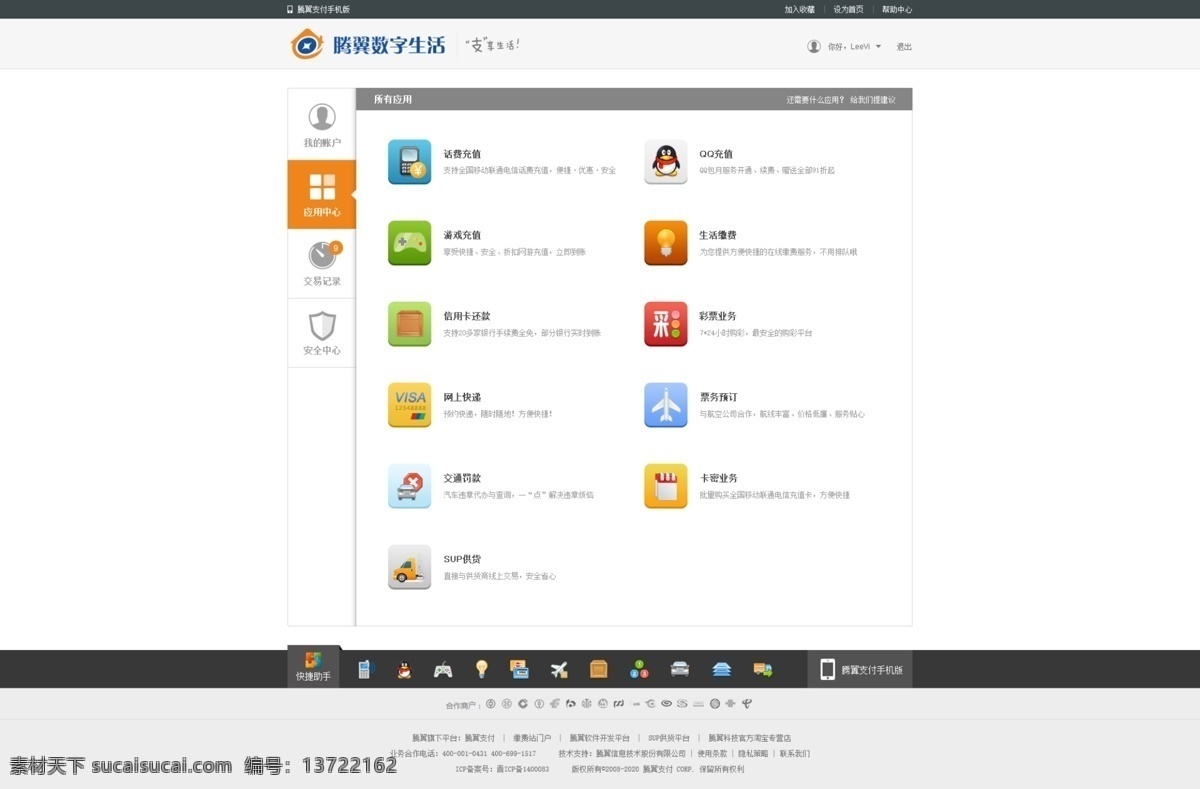The width and height of the screenshot is (1200, 789).
Task: Open the 交易记录 sidebar tab
Action: click(x=322, y=264)
